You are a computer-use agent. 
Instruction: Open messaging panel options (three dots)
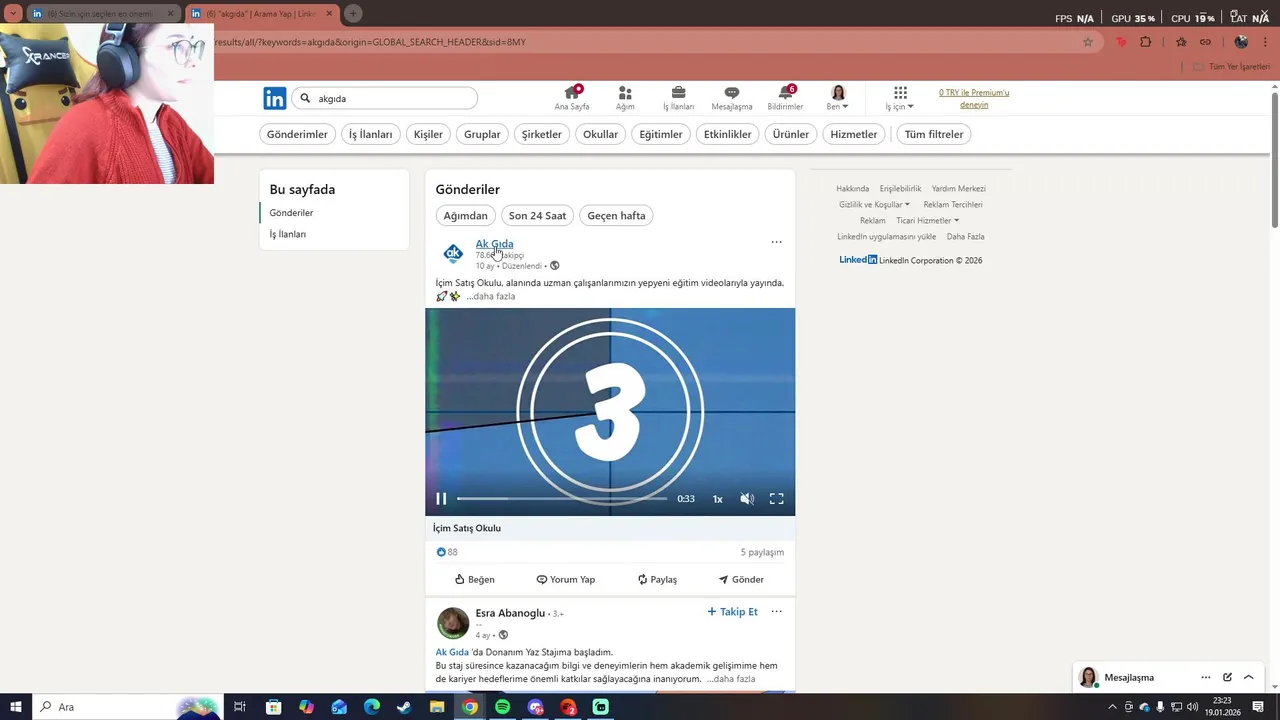point(1206,677)
